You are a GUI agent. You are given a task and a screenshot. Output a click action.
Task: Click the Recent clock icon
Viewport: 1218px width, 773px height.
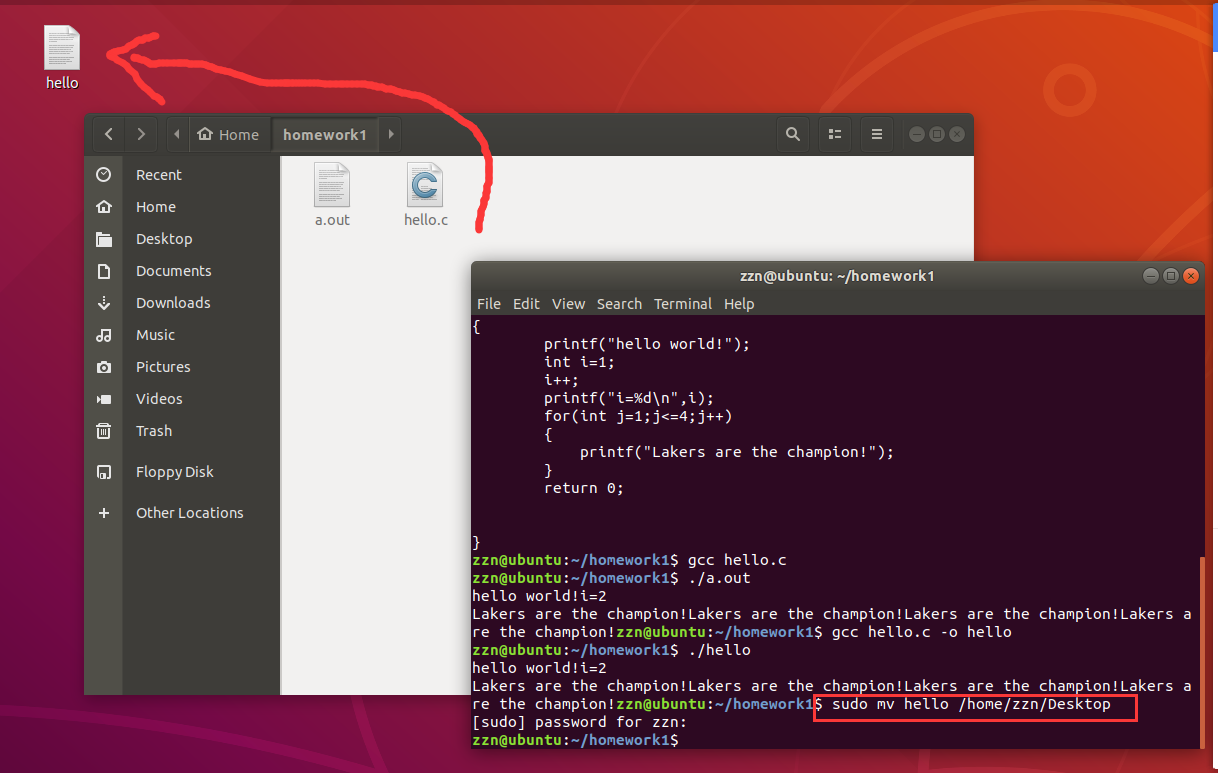click(104, 175)
